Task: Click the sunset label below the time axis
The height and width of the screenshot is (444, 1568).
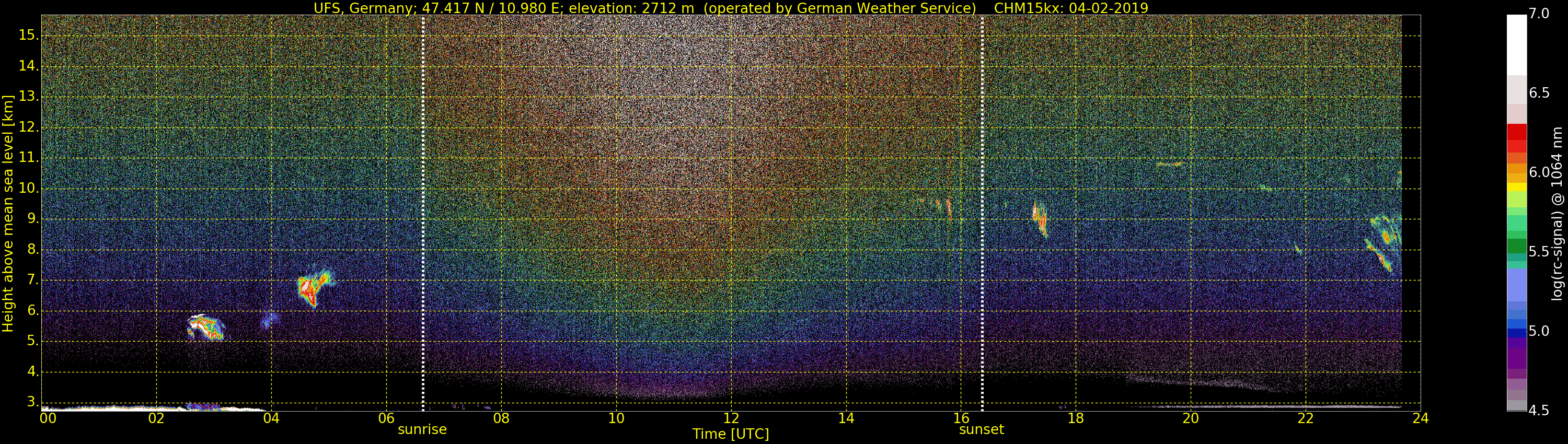Action: [981, 429]
